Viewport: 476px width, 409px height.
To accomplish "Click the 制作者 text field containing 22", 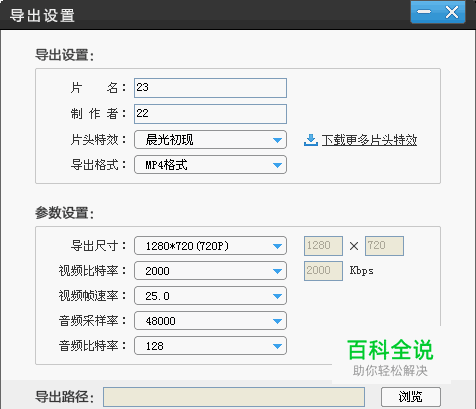I will [x=210, y=114].
